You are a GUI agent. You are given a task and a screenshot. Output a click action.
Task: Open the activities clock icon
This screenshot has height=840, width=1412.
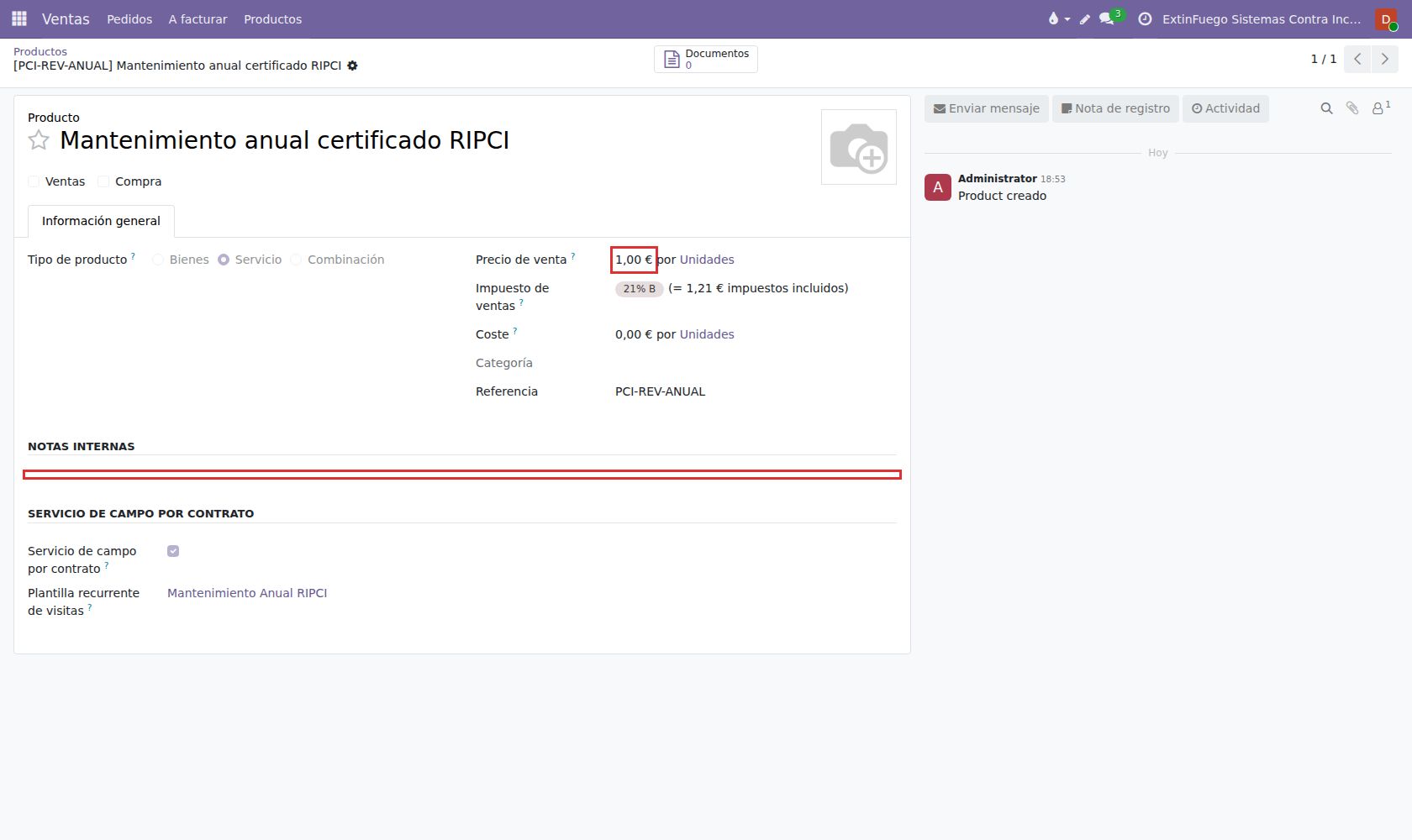tap(1145, 18)
